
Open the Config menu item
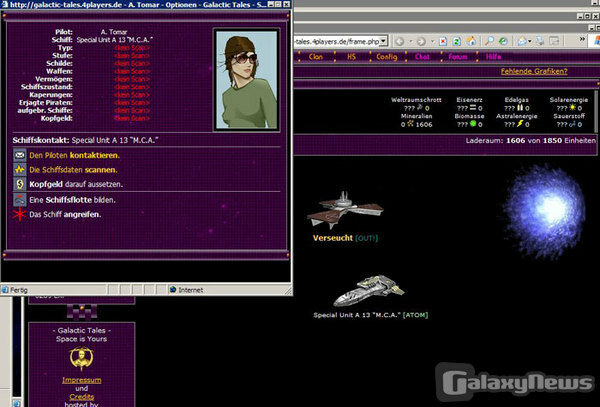point(386,57)
